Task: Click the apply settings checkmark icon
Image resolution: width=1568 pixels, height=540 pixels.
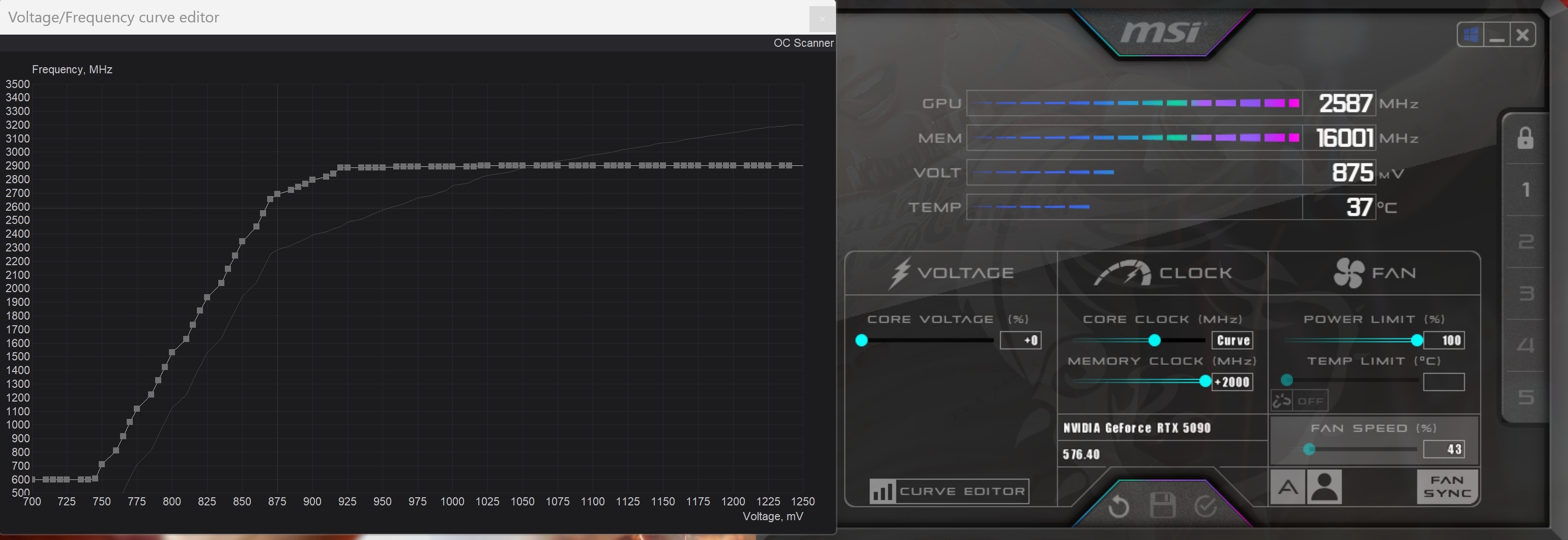Action: point(1206,506)
